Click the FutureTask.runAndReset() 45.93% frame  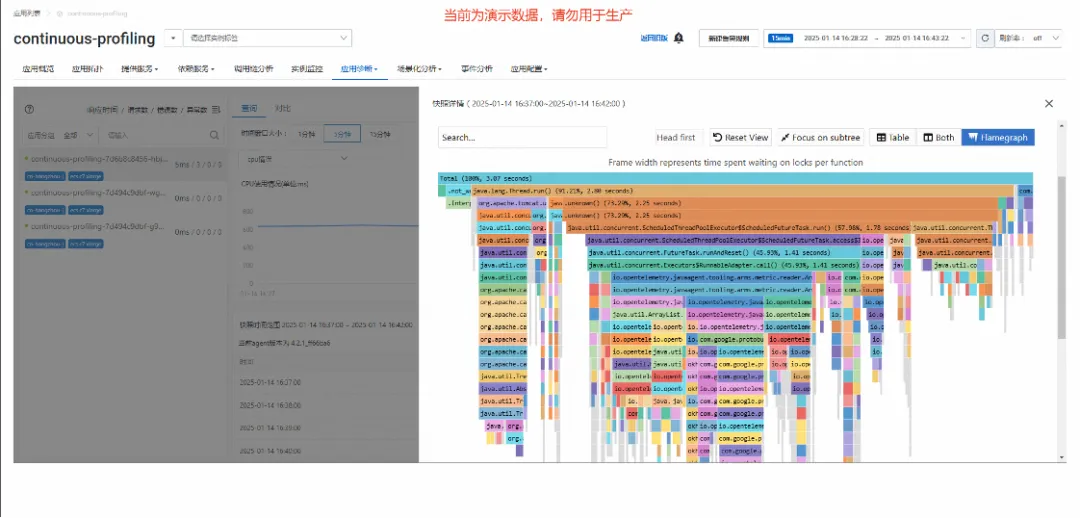(x=725, y=252)
